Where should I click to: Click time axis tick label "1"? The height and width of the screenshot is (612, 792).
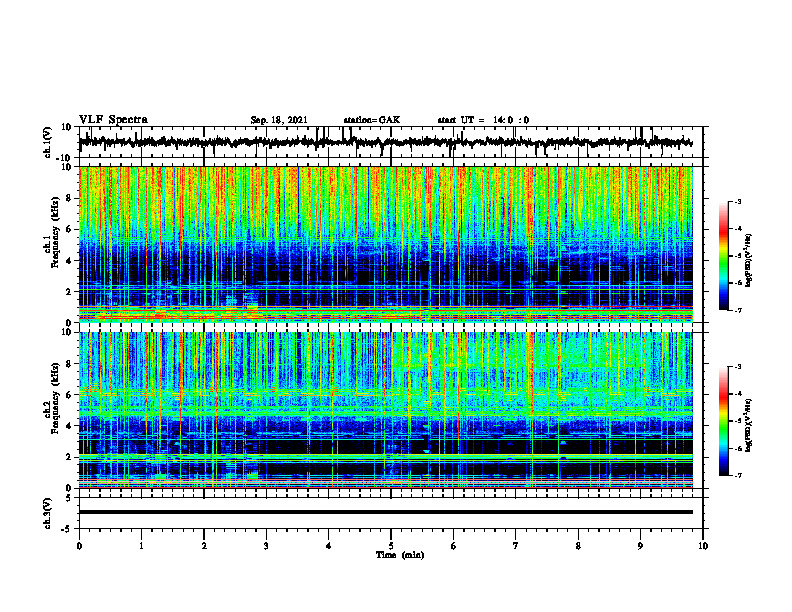[x=141, y=546]
